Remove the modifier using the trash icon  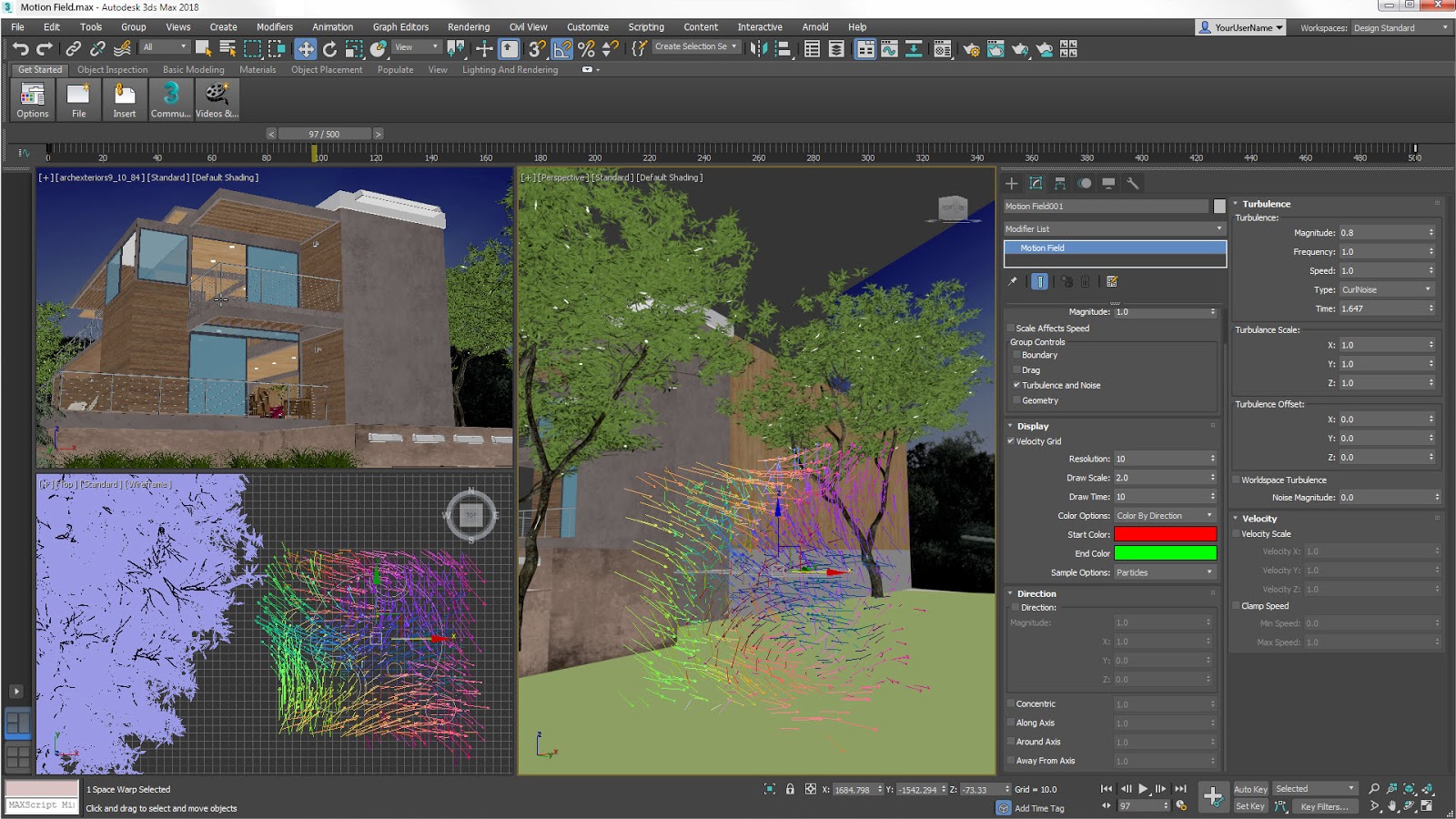point(1085,281)
